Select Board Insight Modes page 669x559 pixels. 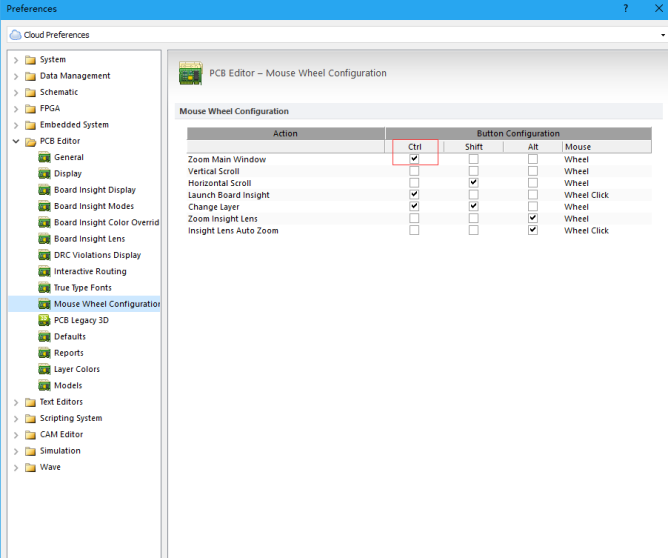tap(94, 206)
